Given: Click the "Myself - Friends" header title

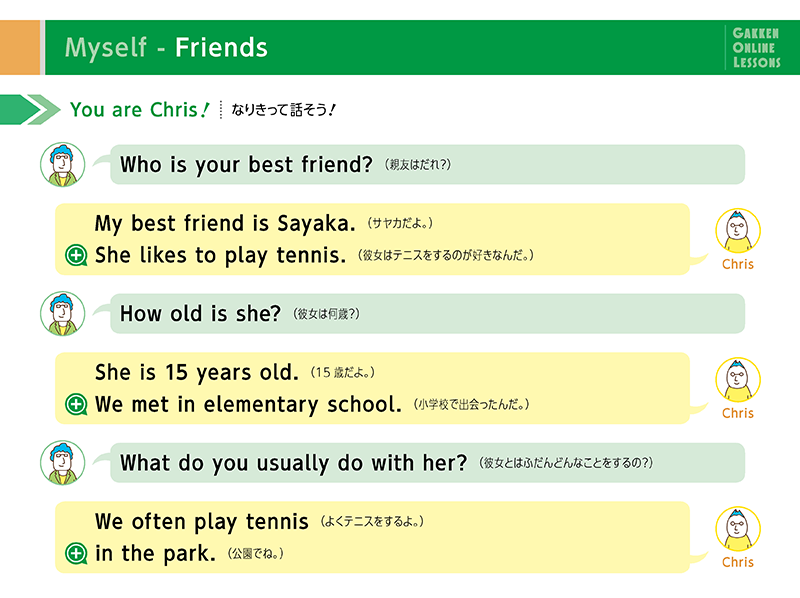Looking at the screenshot, I should click(x=166, y=47).
